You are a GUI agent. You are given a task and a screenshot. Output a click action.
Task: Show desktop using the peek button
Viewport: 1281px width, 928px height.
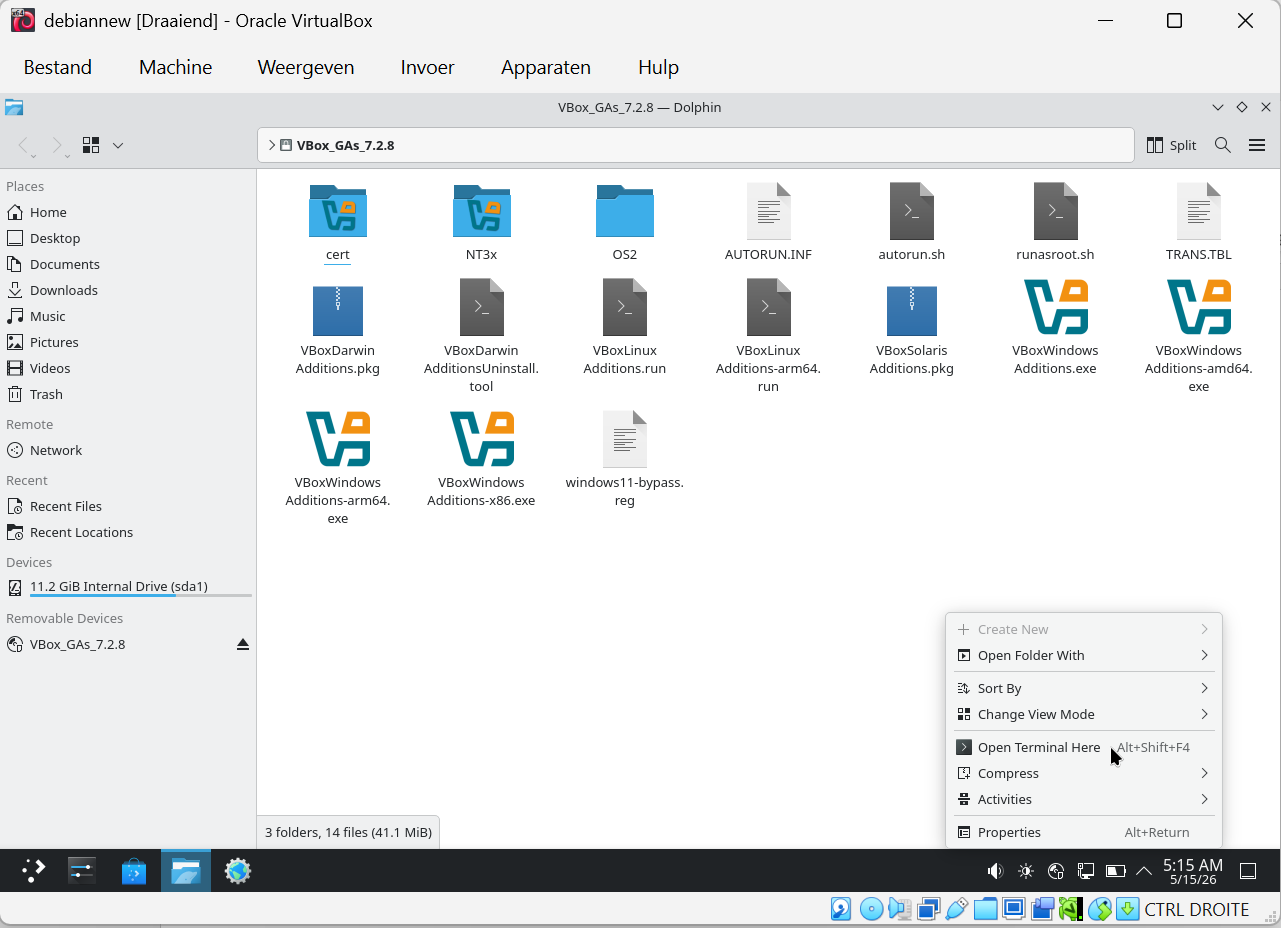click(x=1248, y=871)
